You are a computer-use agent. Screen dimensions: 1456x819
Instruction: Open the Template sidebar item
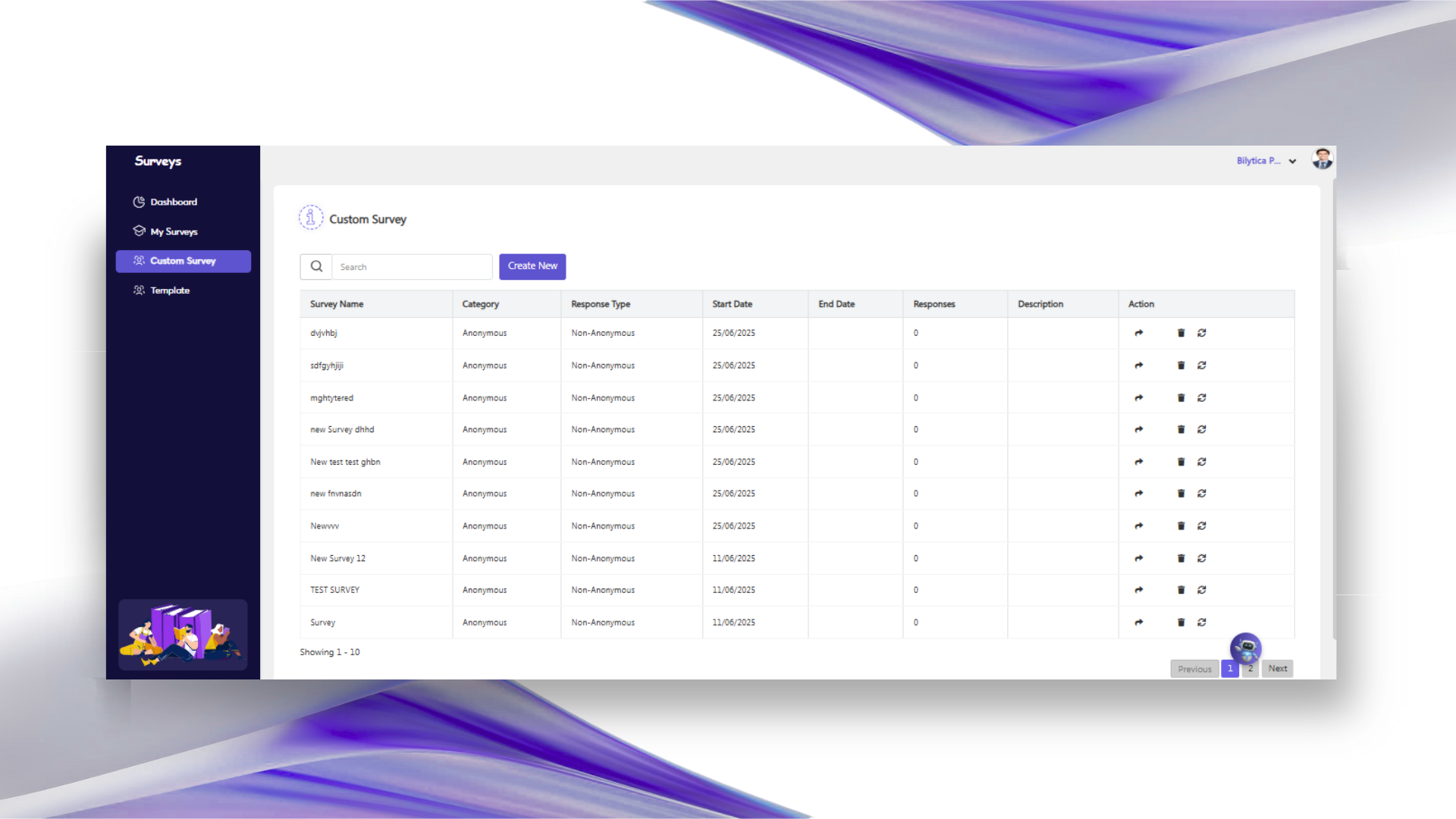point(170,290)
